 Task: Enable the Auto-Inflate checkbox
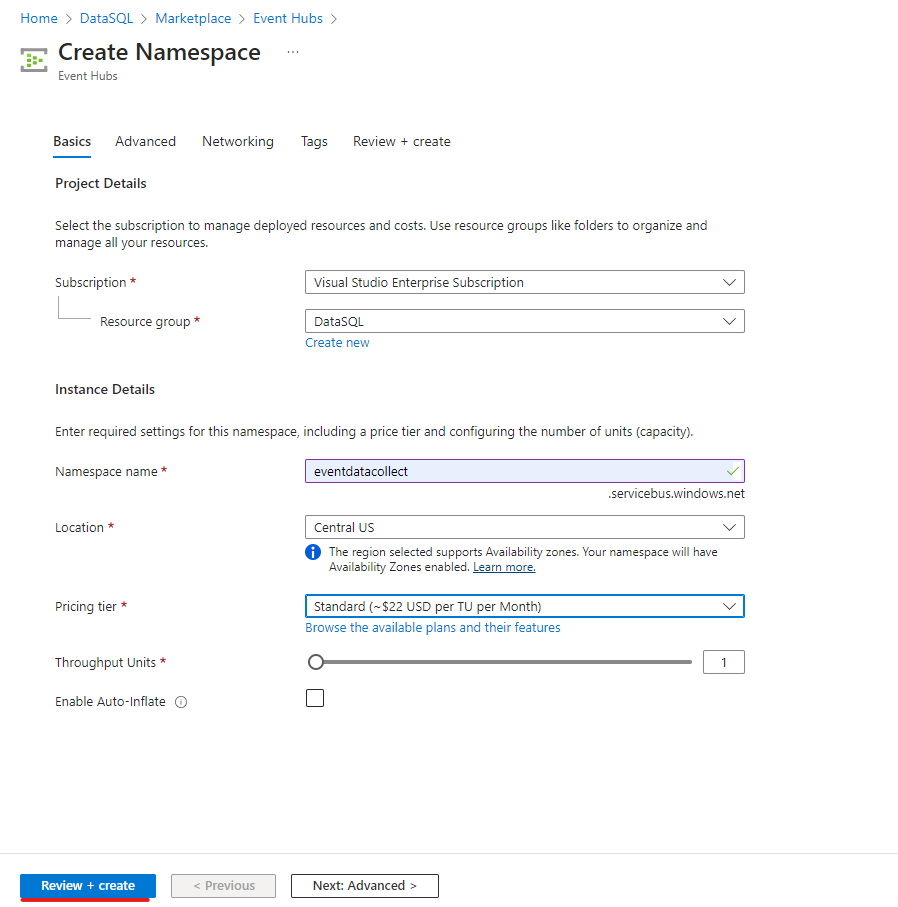(315, 698)
